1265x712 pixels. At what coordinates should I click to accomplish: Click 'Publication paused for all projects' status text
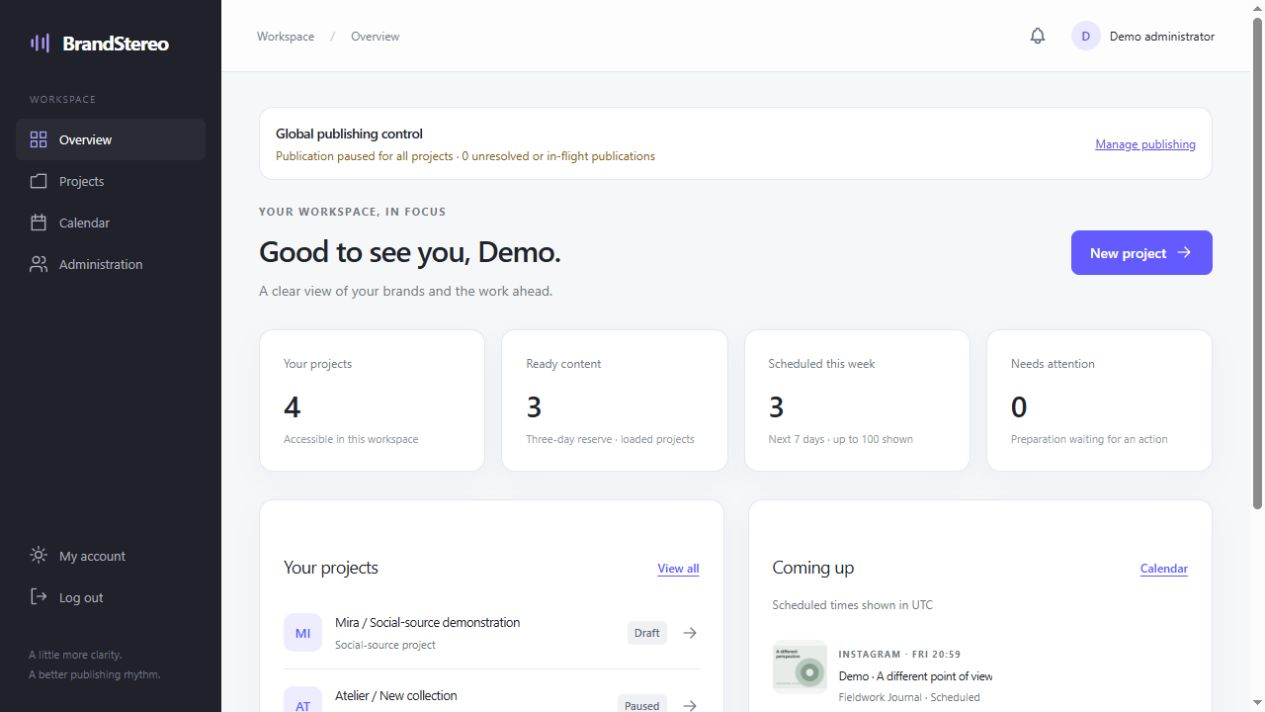(x=364, y=156)
